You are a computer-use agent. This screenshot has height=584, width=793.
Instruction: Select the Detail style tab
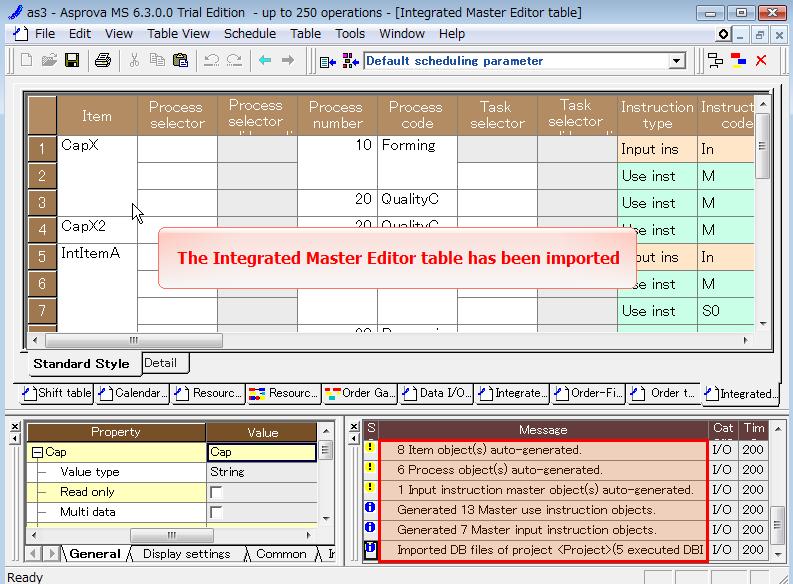[x=160, y=363]
